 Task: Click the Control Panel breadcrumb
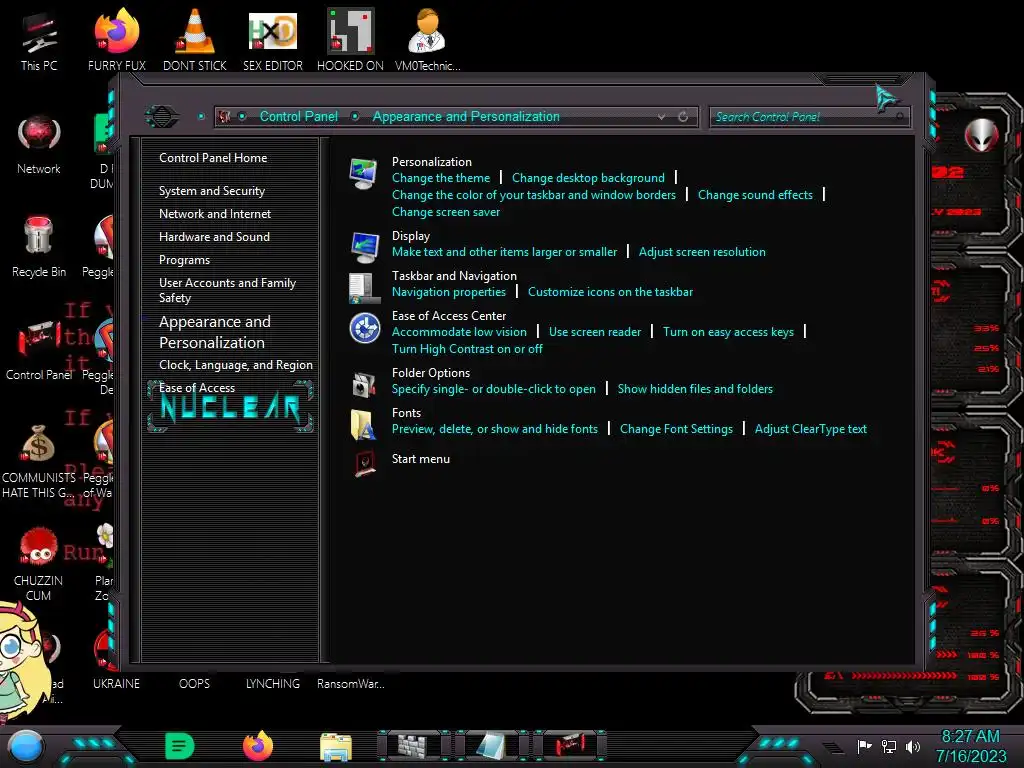tap(298, 116)
